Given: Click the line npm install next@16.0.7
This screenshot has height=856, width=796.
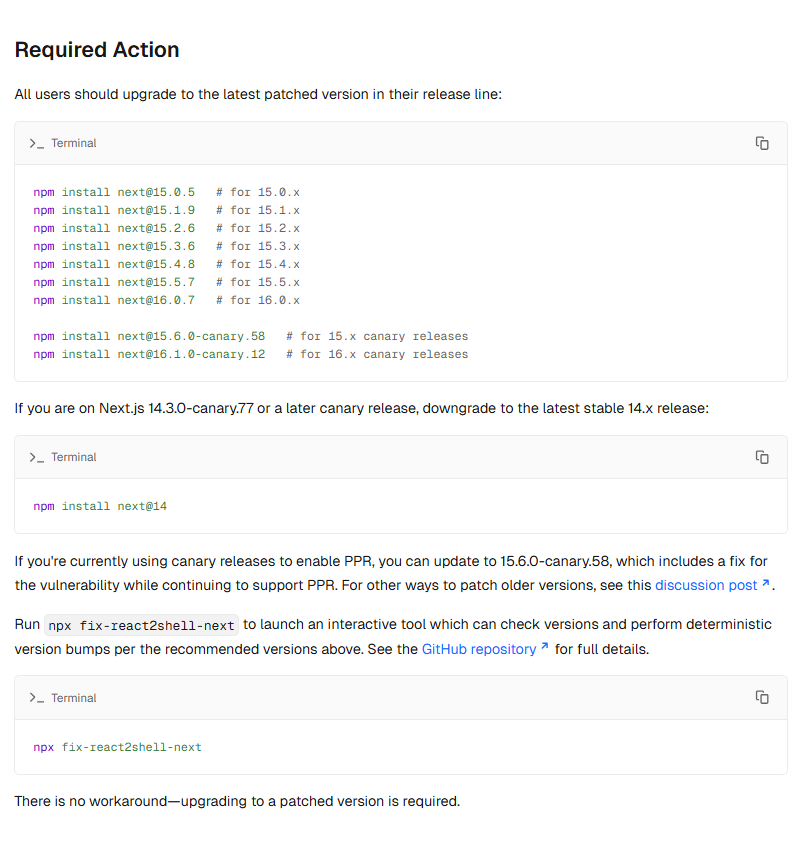Looking at the screenshot, I should click(114, 300).
